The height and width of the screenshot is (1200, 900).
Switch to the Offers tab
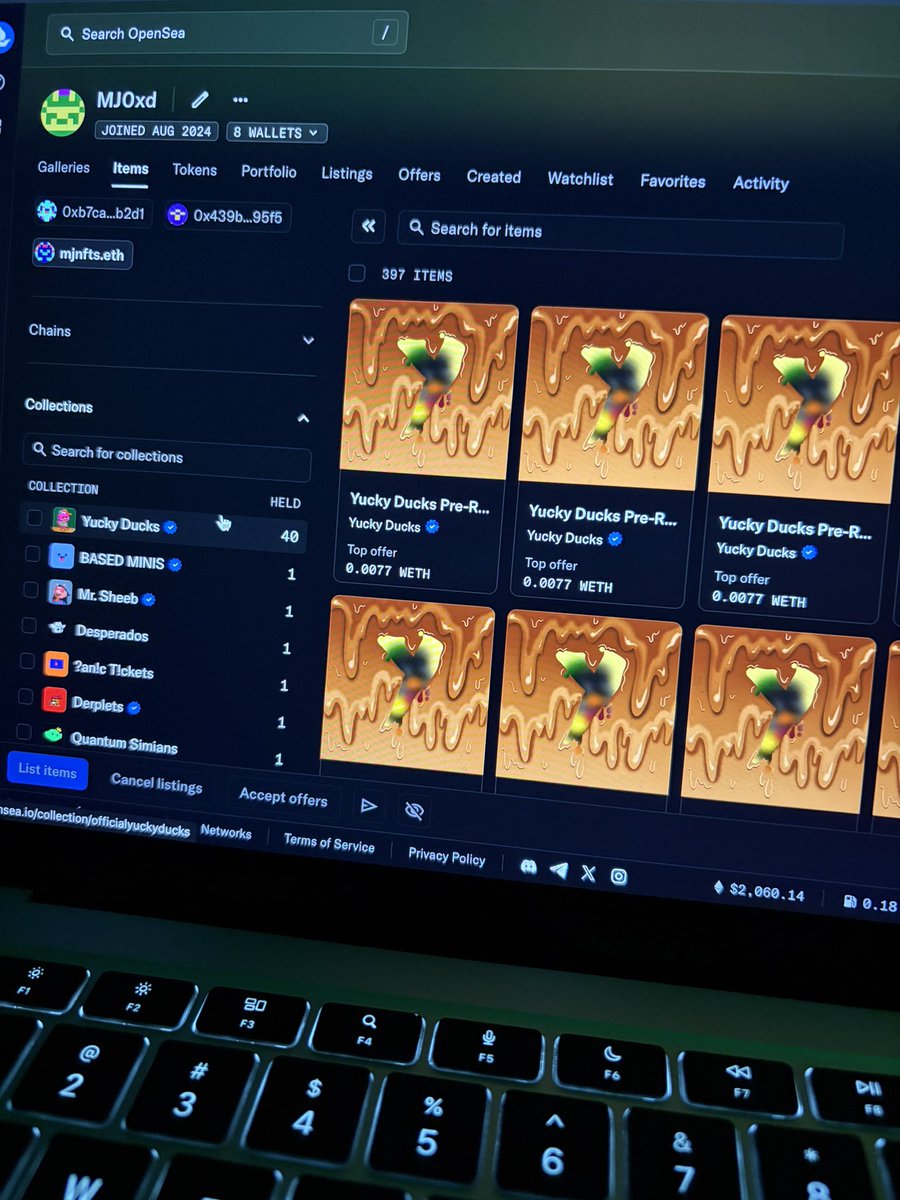click(x=419, y=175)
